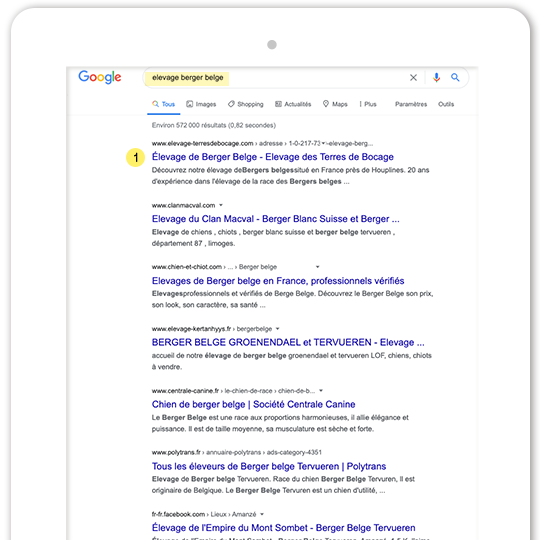Open the Outils option
The image size is (540, 540).
pyautogui.click(x=446, y=104)
